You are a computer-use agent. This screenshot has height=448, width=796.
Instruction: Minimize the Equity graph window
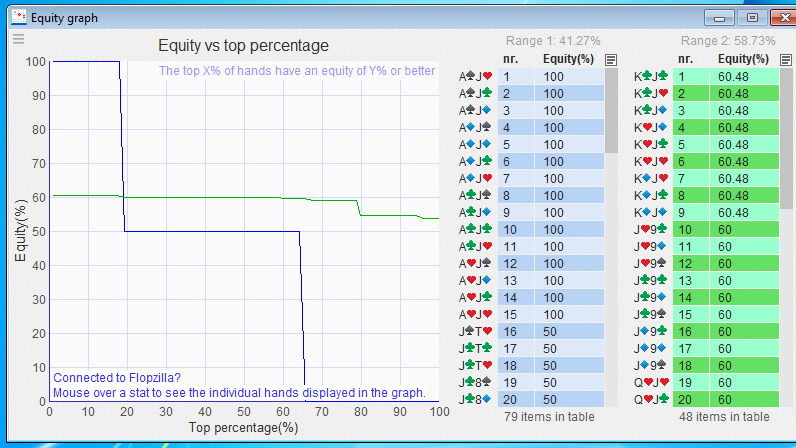pyautogui.click(x=719, y=18)
